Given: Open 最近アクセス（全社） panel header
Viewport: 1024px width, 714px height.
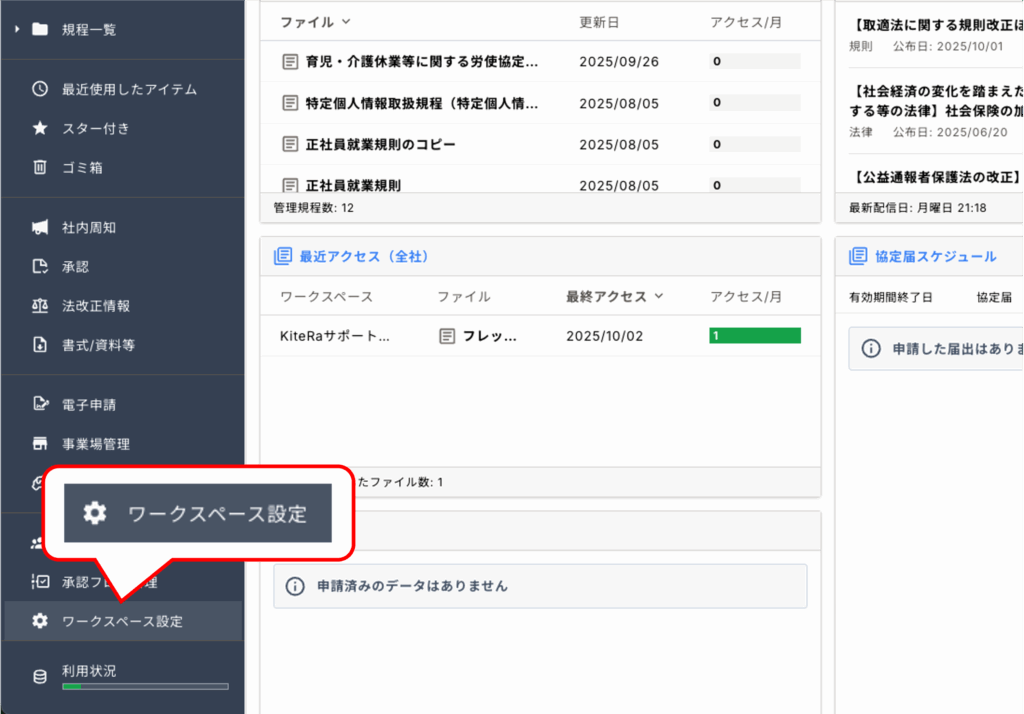Looking at the screenshot, I should pos(363,256).
